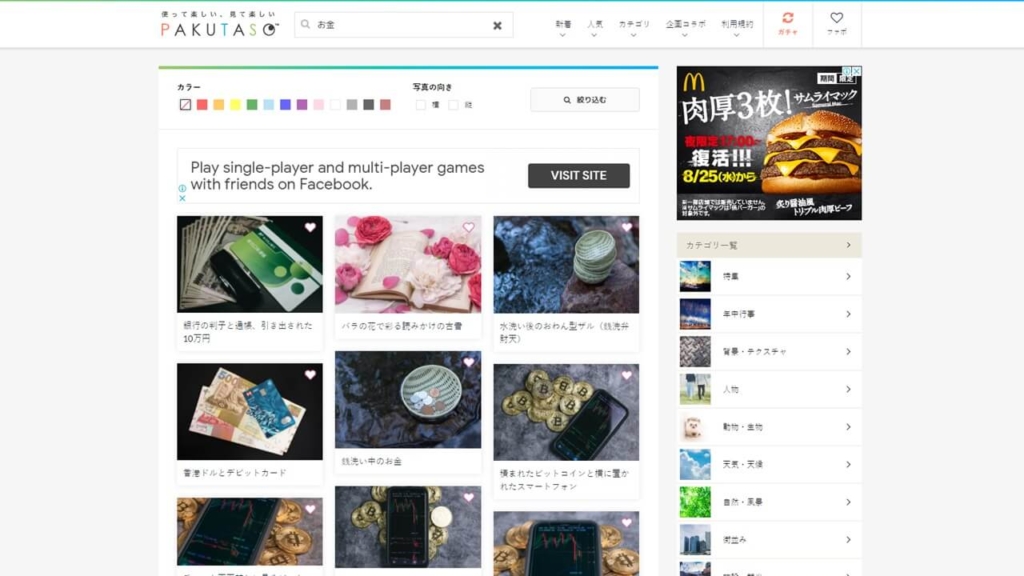Close the McDonald's banner ad with its X
This screenshot has height=576, width=1024.
coord(856,71)
